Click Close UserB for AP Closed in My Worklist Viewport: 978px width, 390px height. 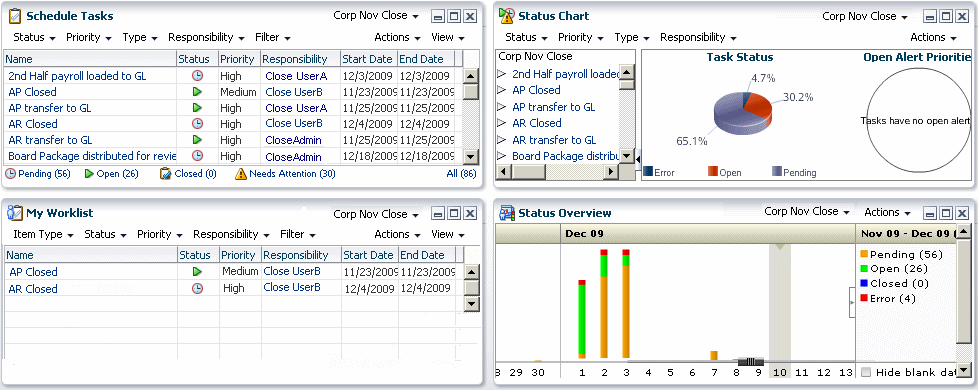click(292, 271)
